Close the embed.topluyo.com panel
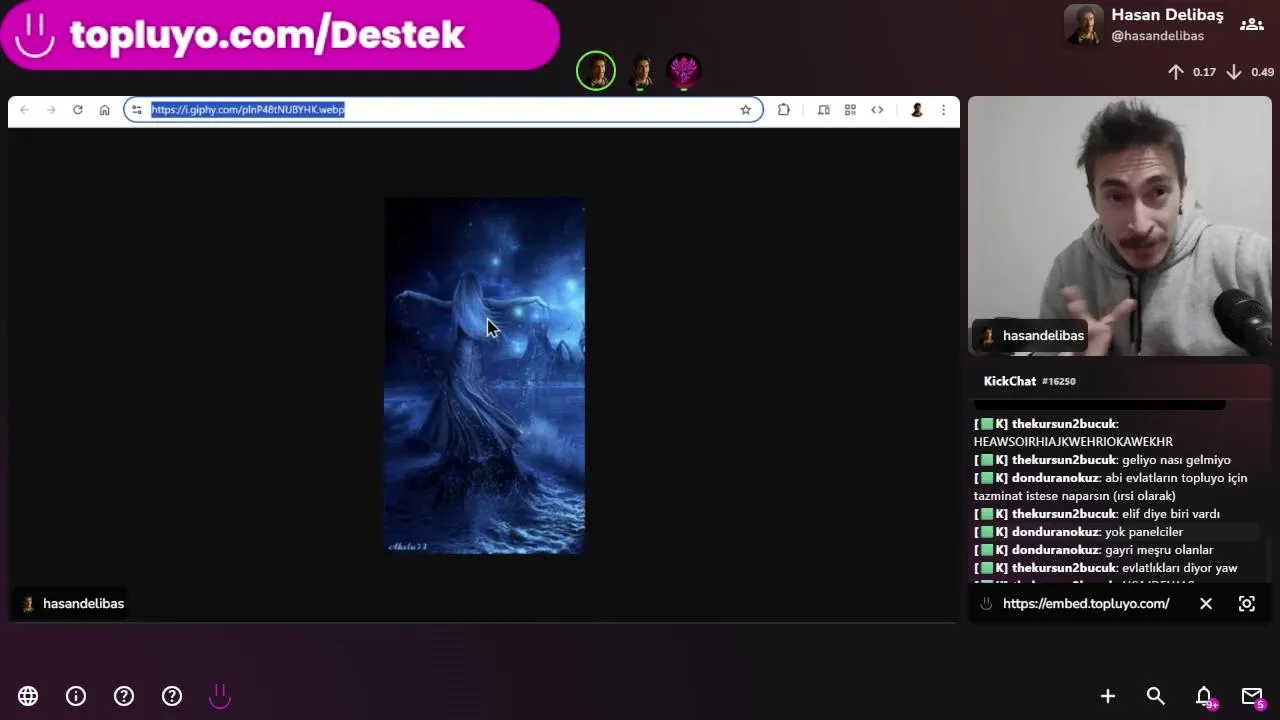 1206,604
